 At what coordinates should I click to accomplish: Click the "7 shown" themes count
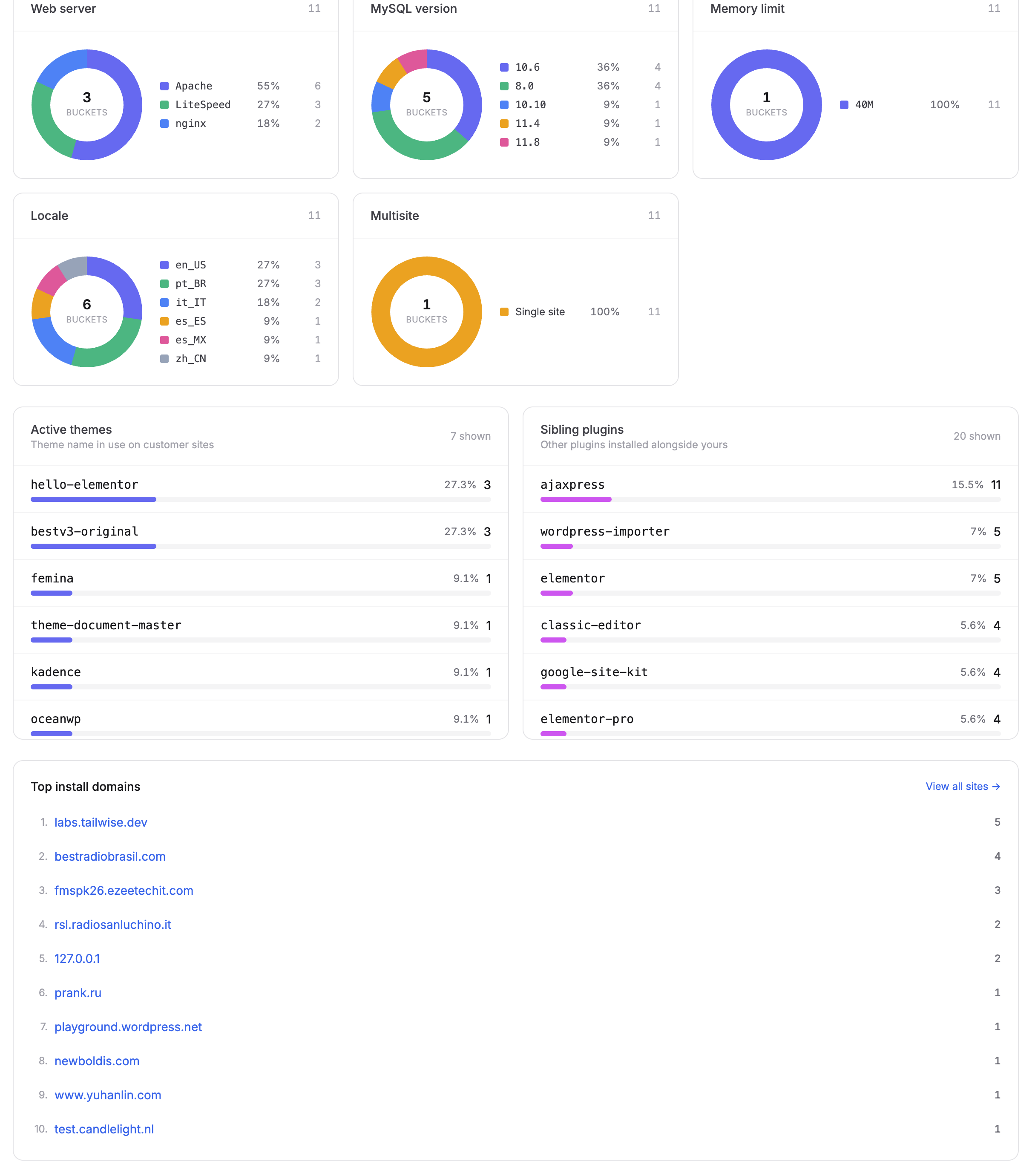tap(470, 436)
